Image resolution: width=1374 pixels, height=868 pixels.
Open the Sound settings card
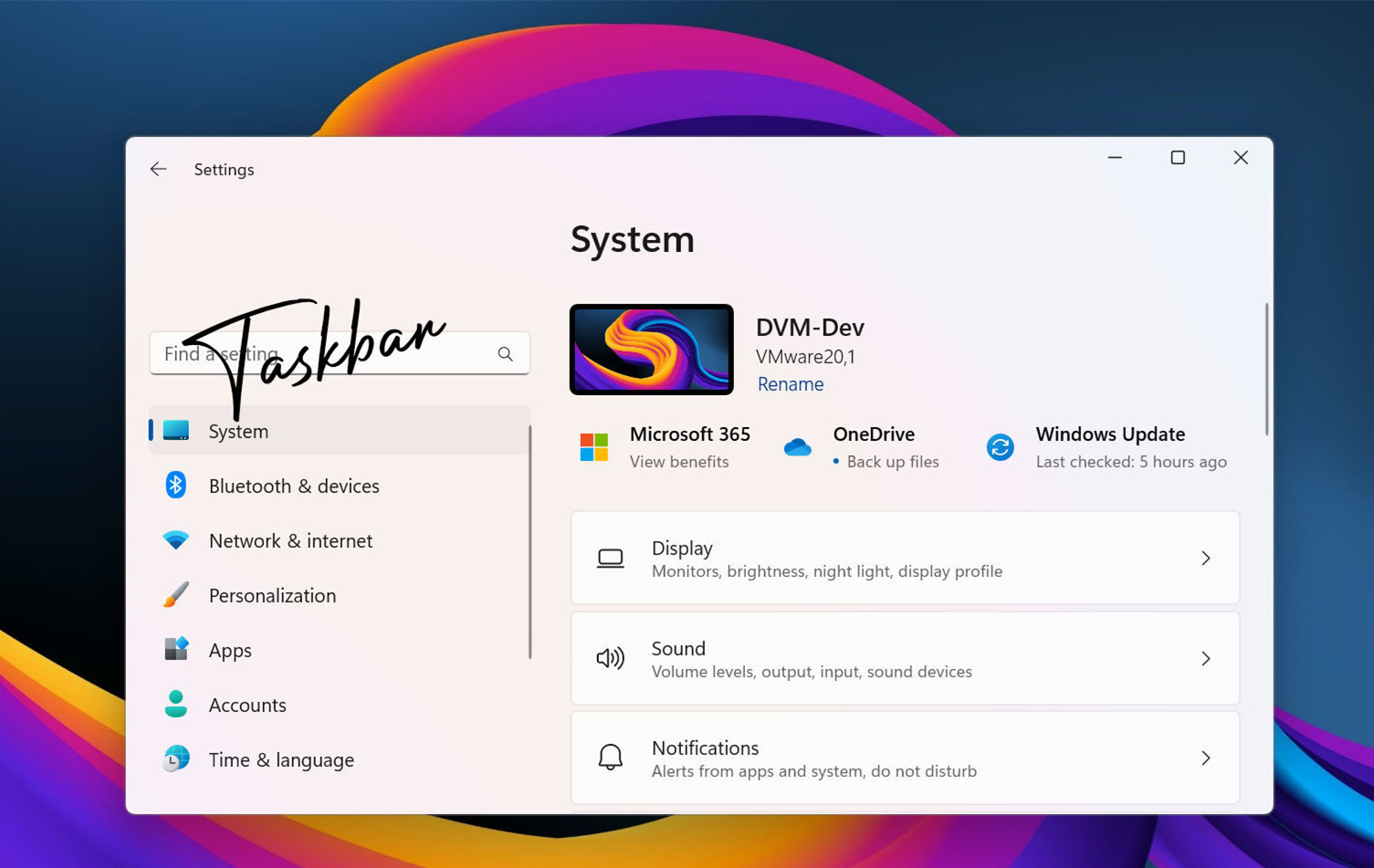[x=905, y=658]
